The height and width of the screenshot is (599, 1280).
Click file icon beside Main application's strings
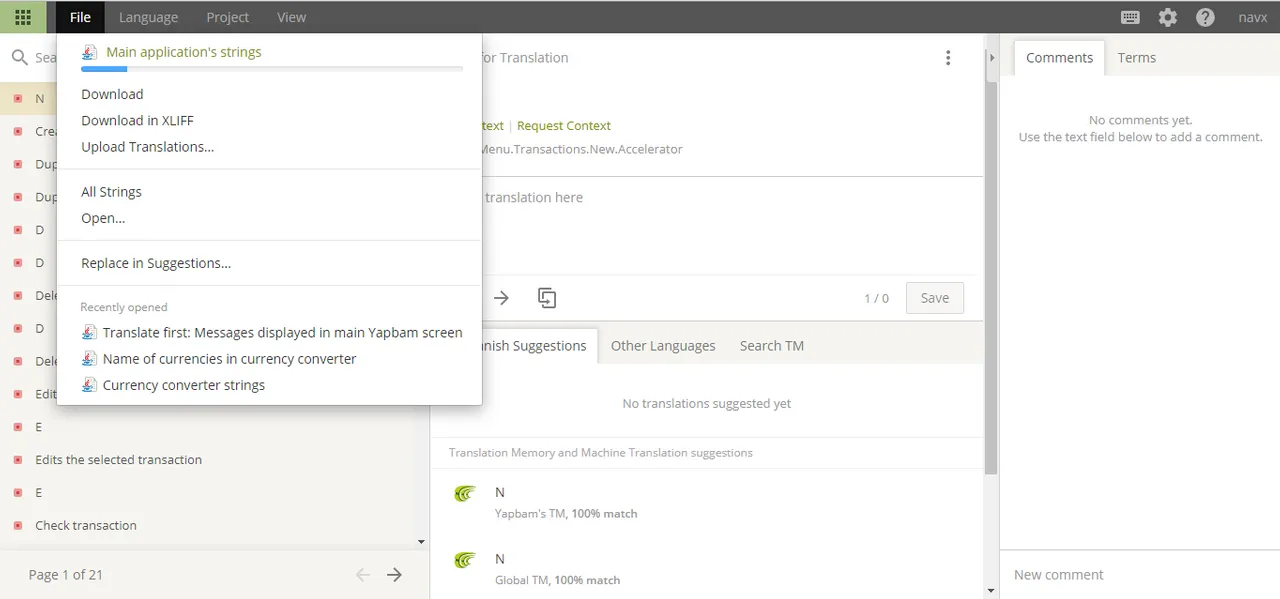click(90, 52)
